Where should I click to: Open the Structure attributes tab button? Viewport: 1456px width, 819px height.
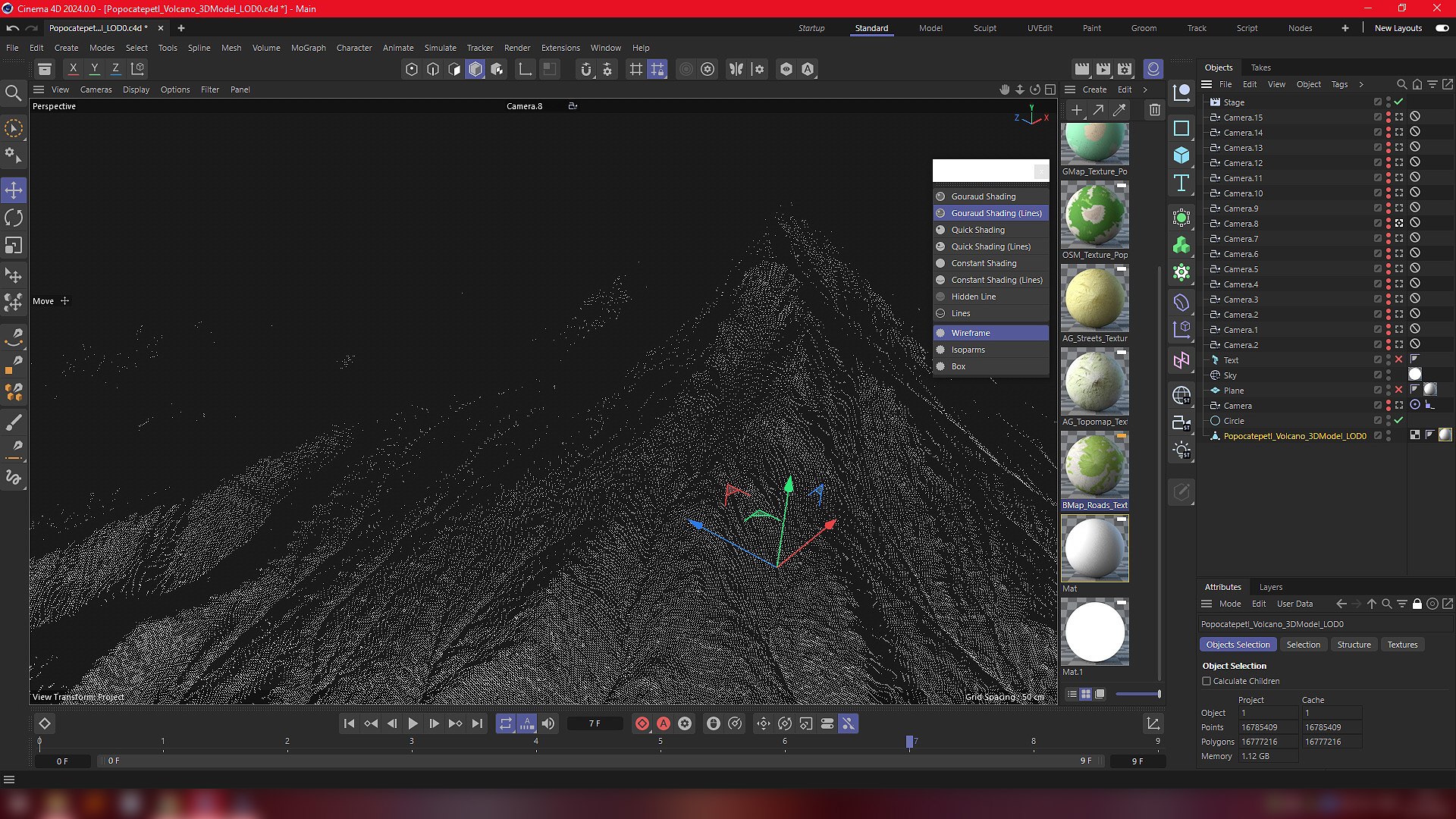click(x=1354, y=645)
